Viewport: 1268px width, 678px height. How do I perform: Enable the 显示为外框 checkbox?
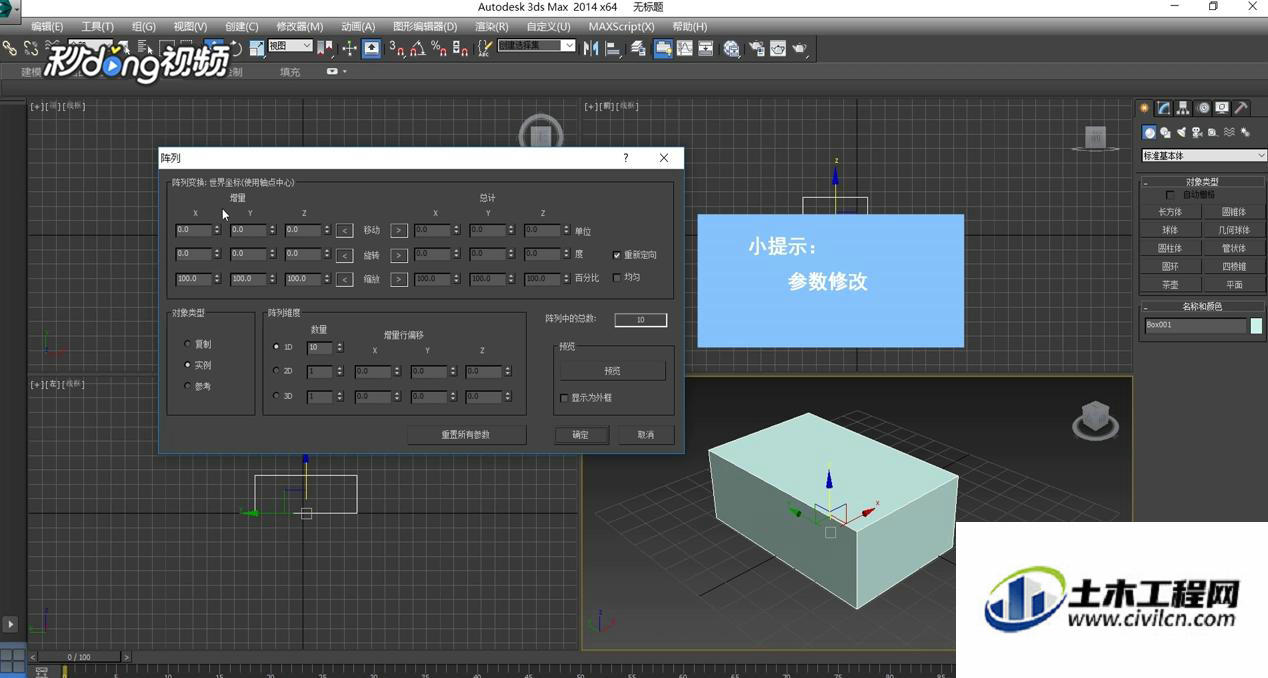[565, 398]
